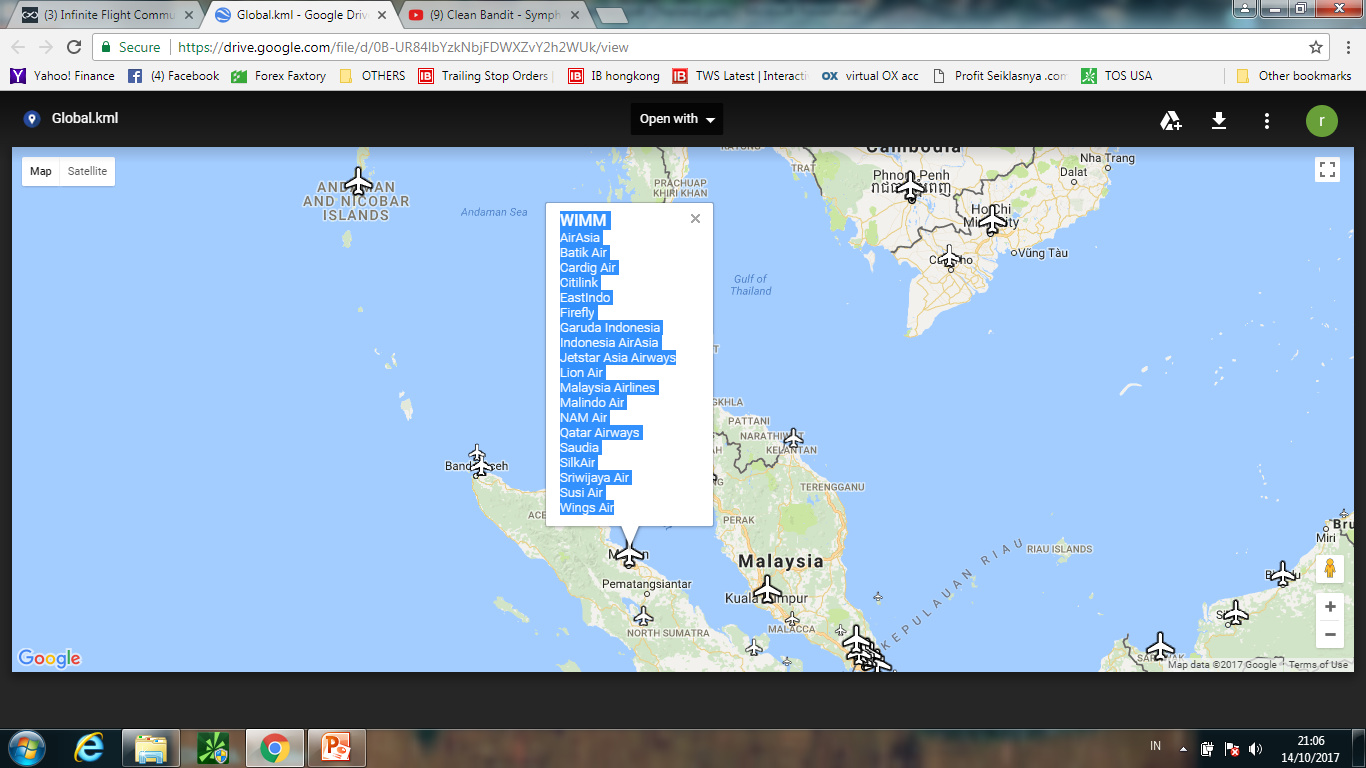Screen dimensions: 1366x768
Task: Open the Chrome customize menu
Action: tap(1348, 47)
